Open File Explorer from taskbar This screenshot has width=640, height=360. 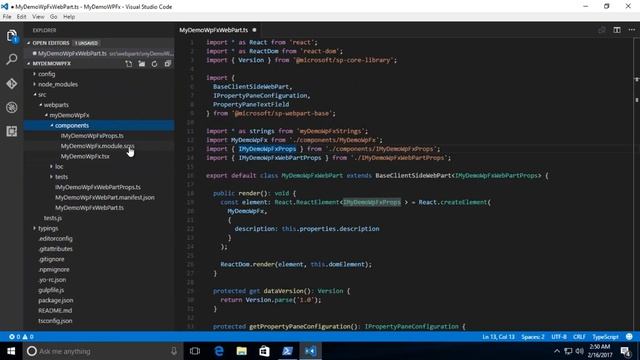click(x=242, y=351)
